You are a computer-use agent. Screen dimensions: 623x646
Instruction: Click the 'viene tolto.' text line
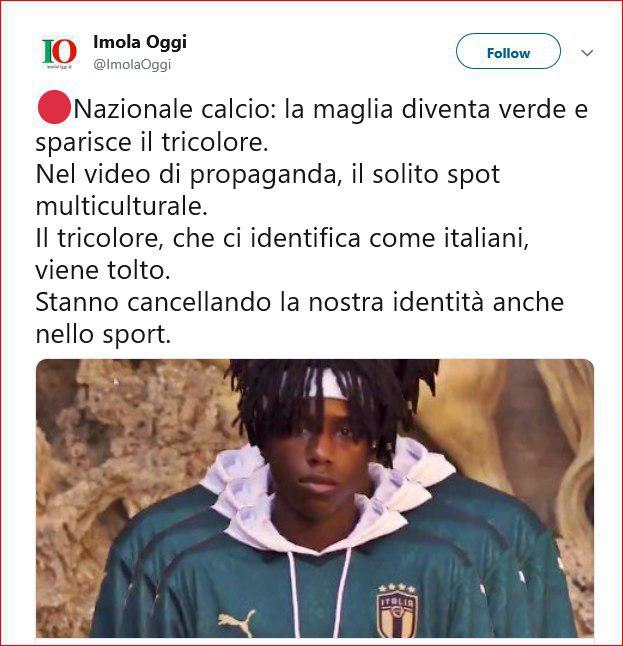tap(103, 270)
